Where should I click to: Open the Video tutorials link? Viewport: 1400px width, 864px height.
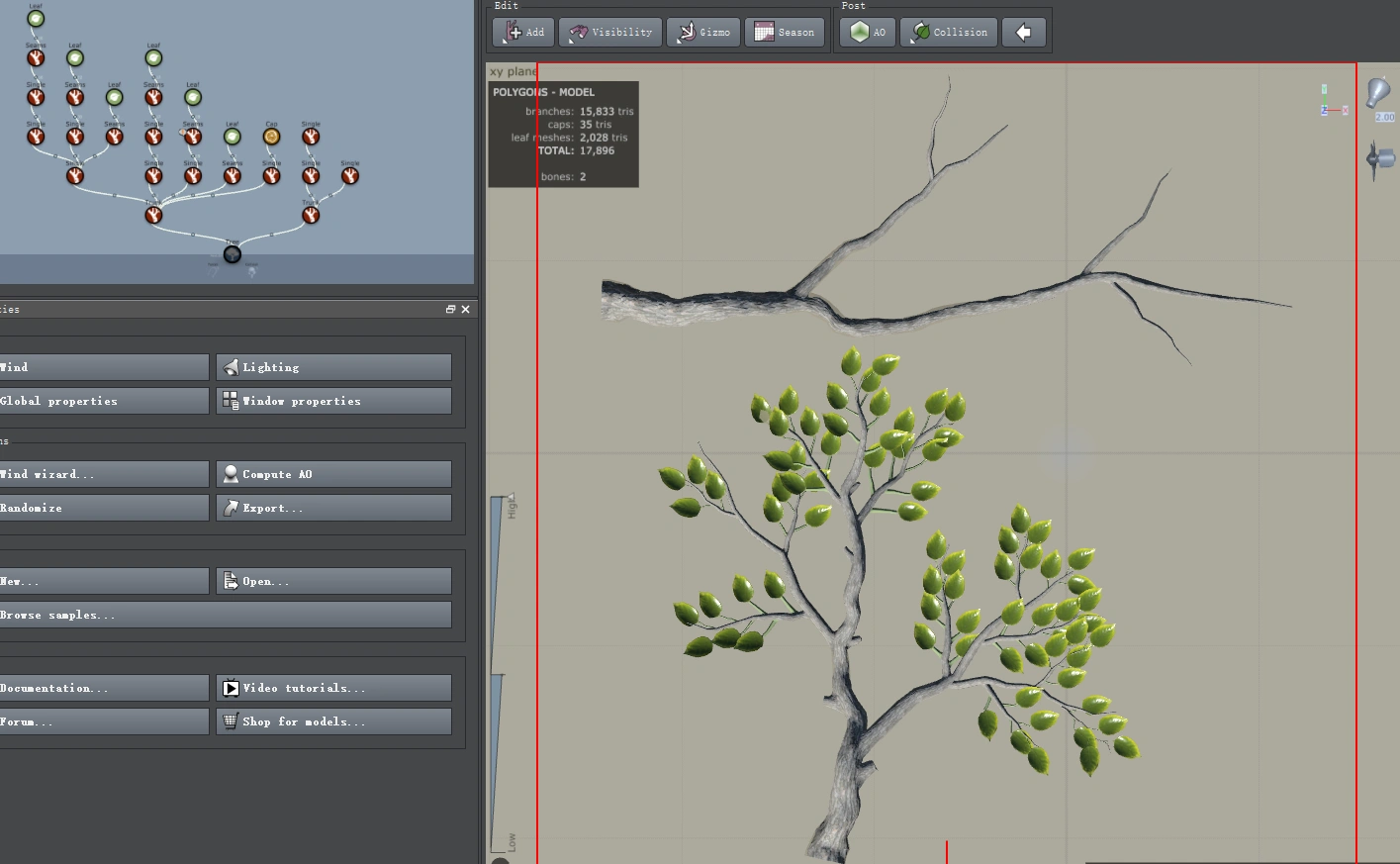(333, 688)
